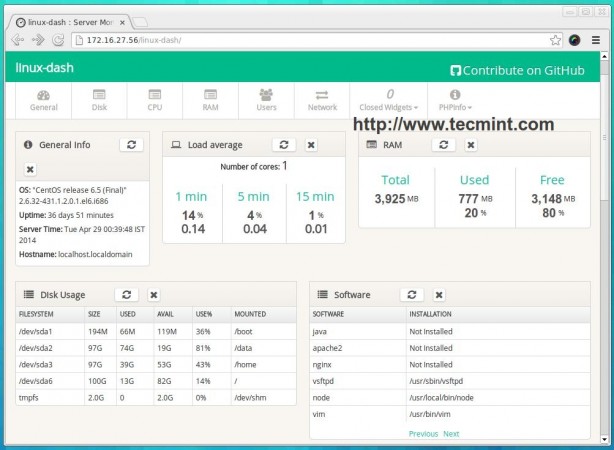This screenshot has height=450, width=614.
Task: Refresh the Software widget
Action: (x=411, y=294)
